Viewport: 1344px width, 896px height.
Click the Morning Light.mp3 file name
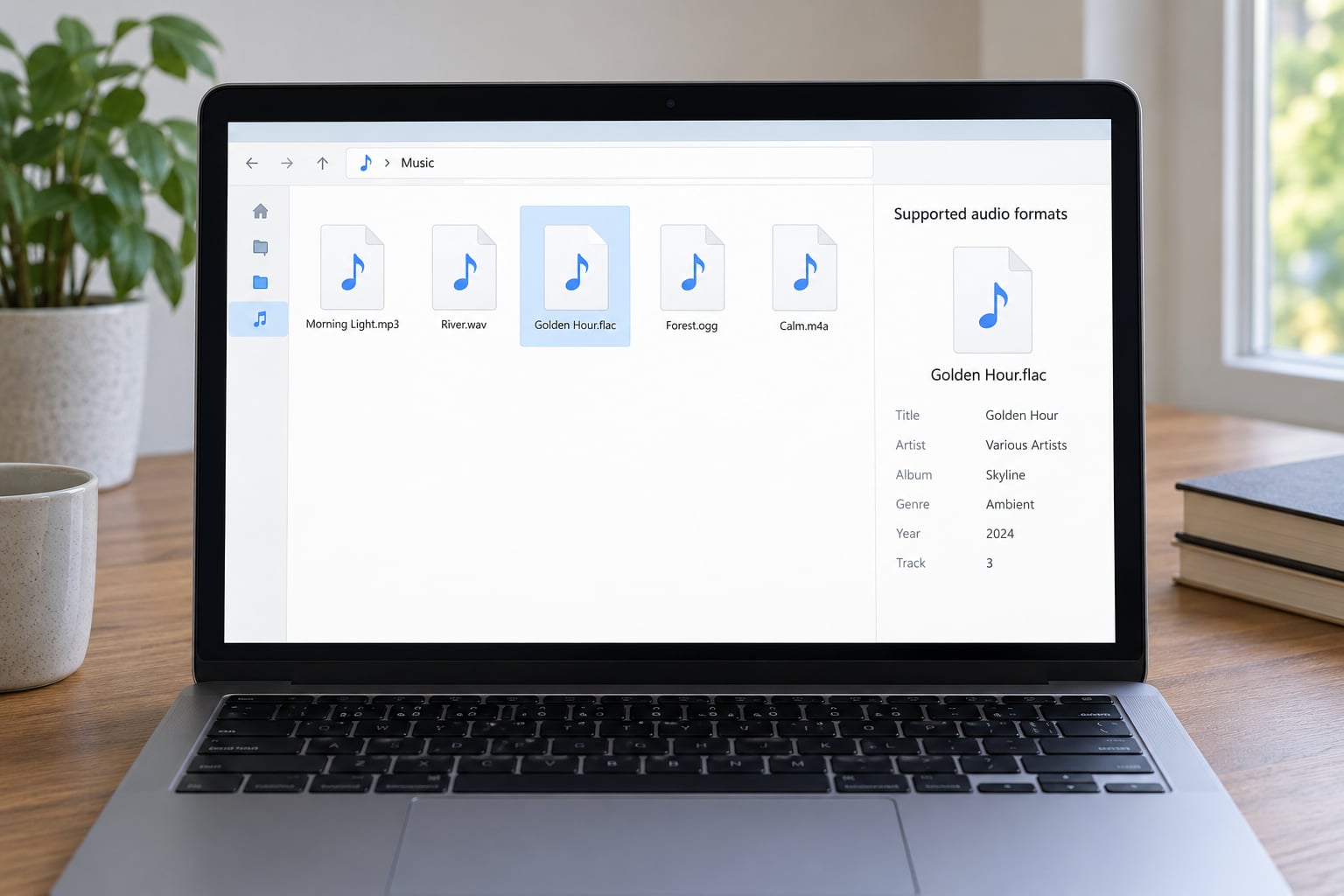[x=353, y=325]
